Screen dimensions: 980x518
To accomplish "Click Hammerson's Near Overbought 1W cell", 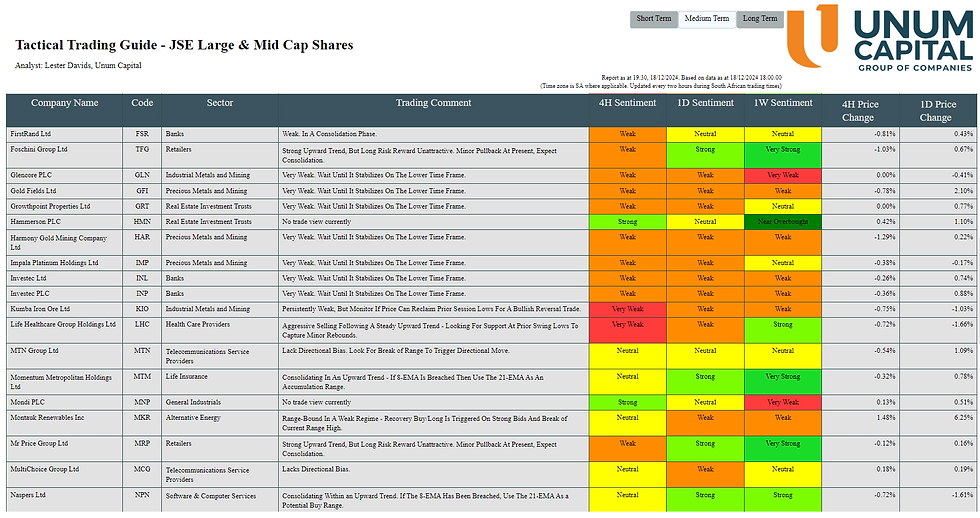I will [783, 222].
